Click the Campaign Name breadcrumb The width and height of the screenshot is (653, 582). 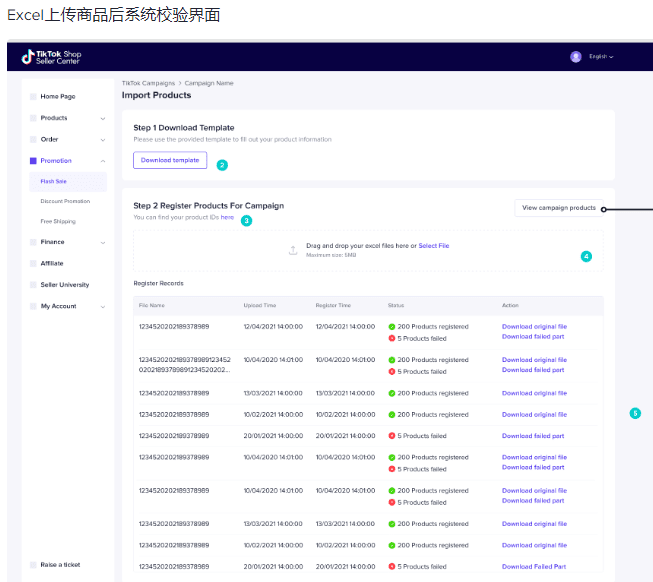coord(209,83)
